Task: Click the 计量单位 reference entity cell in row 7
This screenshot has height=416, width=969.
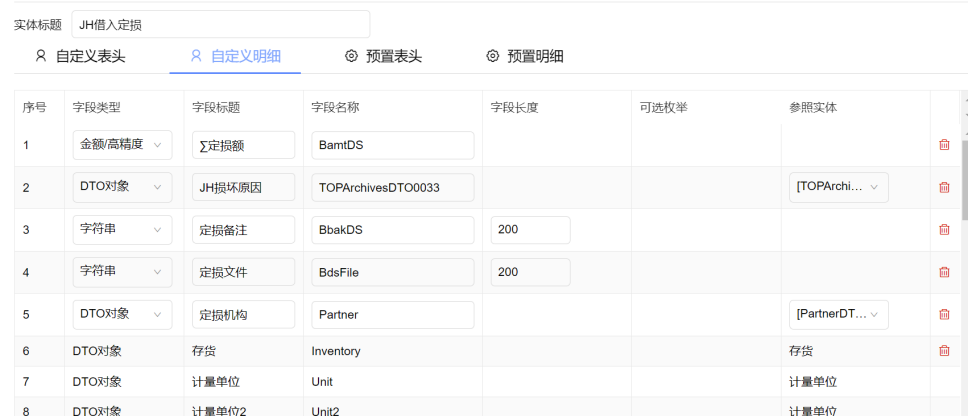Action: [856, 382]
